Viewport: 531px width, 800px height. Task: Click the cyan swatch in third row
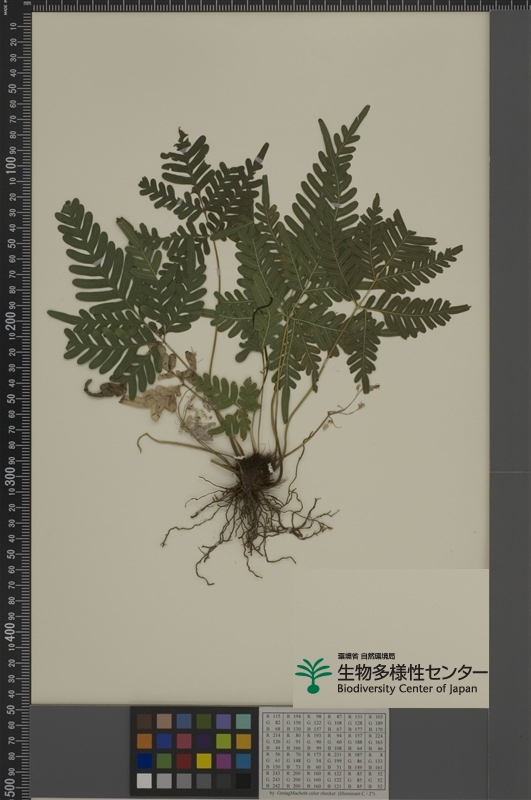click(x=243, y=761)
